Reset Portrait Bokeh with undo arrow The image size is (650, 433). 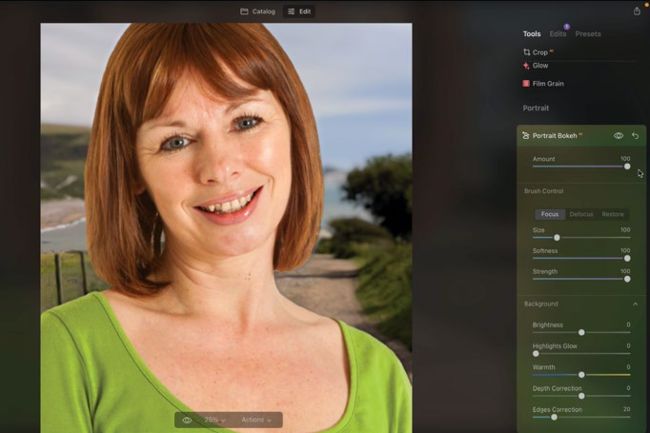(x=635, y=136)
